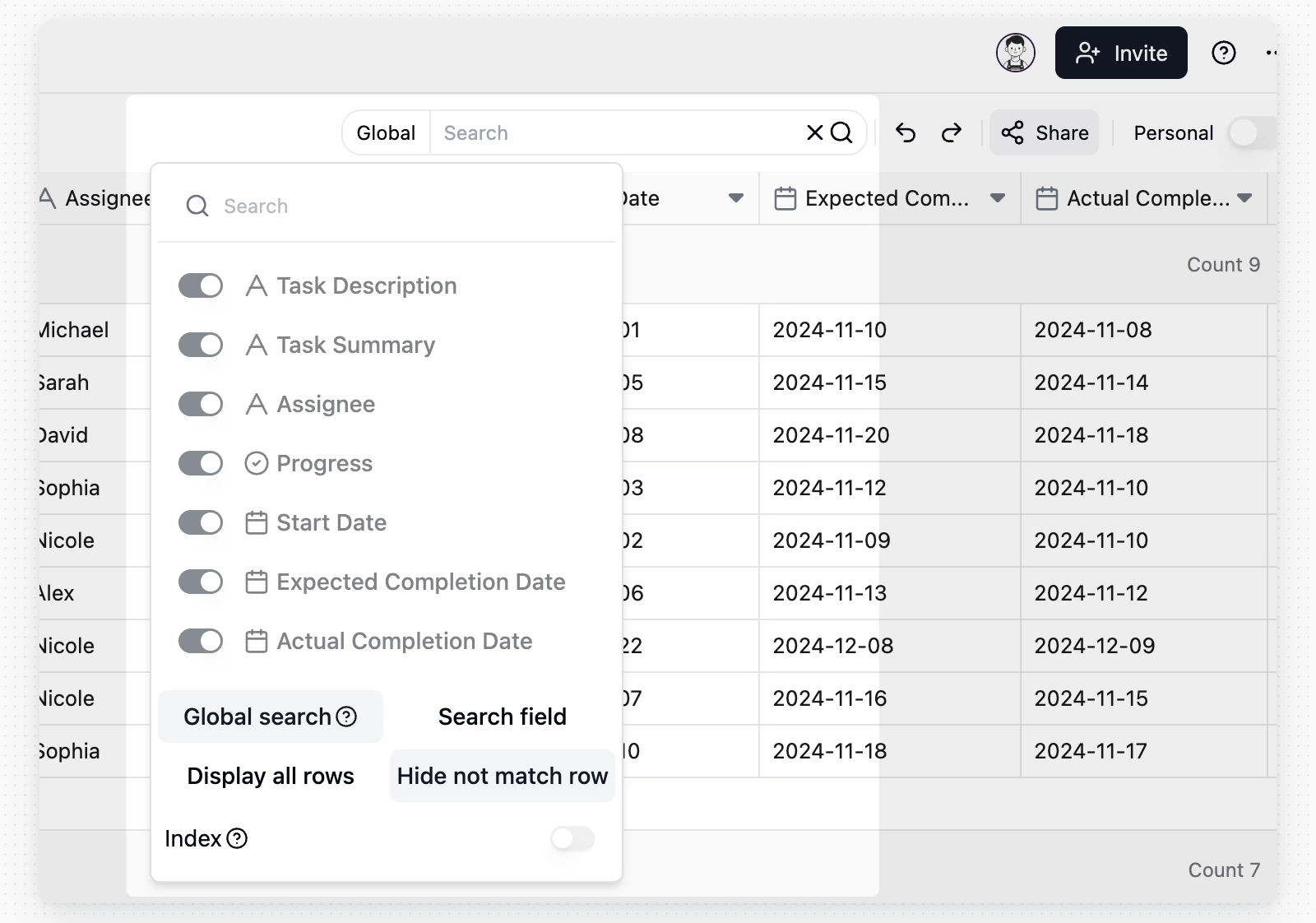The width and height of the screenshot is (1316, 923).
Task: Click actual date cell 2024-11-14
Action: click(1143, 383)
